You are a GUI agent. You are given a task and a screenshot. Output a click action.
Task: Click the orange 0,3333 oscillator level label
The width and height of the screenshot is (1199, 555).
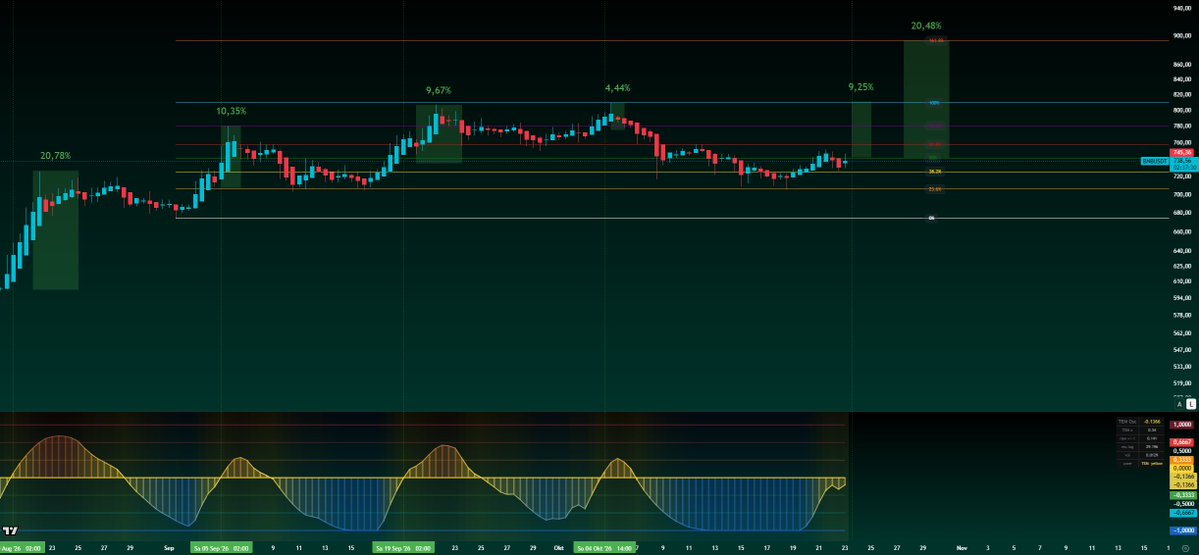(1182, 459)
